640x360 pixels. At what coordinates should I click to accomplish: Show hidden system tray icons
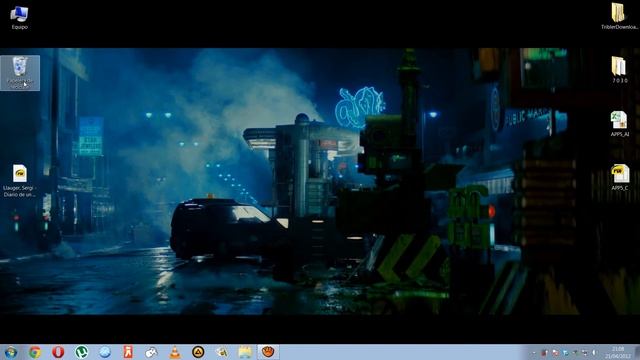(x=533, y=352)
